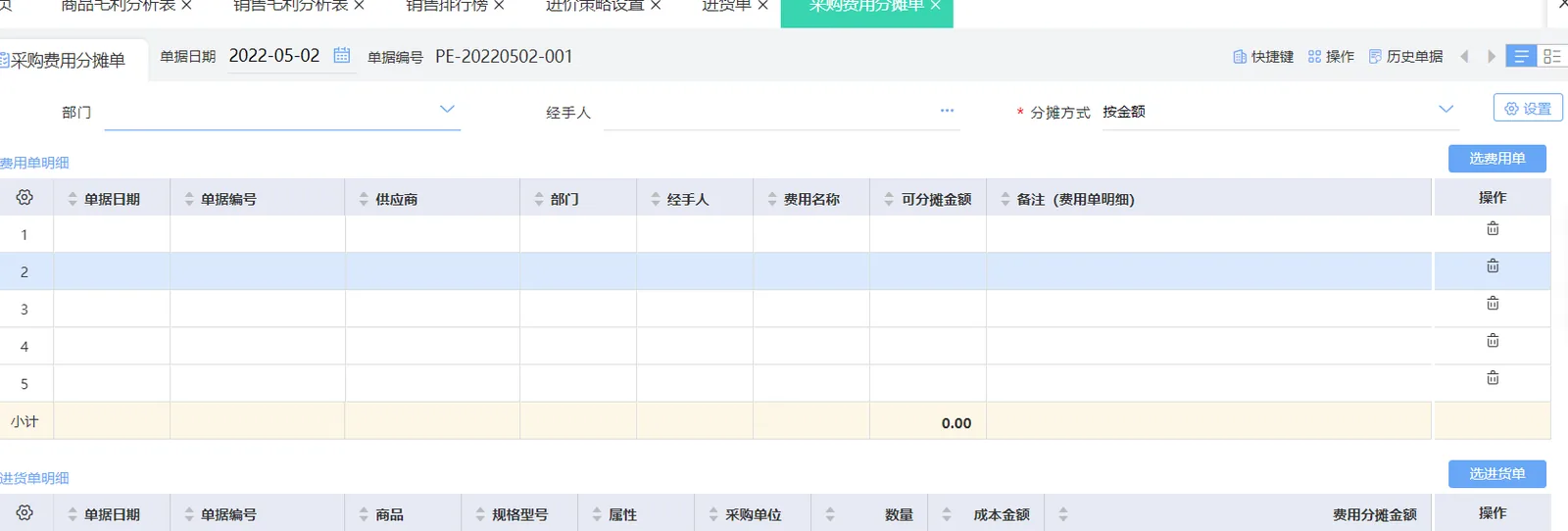This screenshot has width=1568, height=531.
Task: Open the 快捷键 shortcuts menu
Action: pos(1263,57)
